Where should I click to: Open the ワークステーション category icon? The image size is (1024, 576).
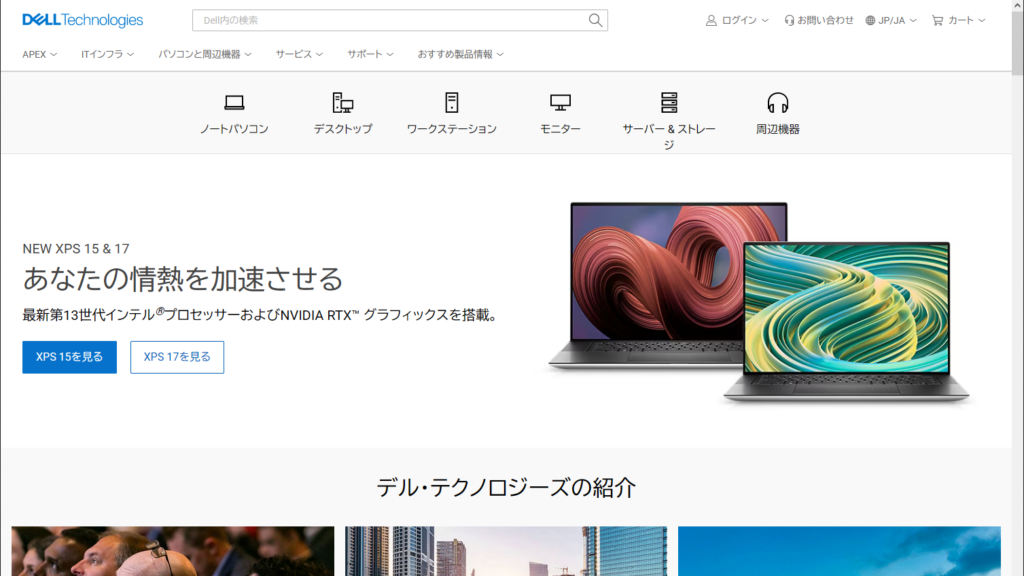point(450,102)
